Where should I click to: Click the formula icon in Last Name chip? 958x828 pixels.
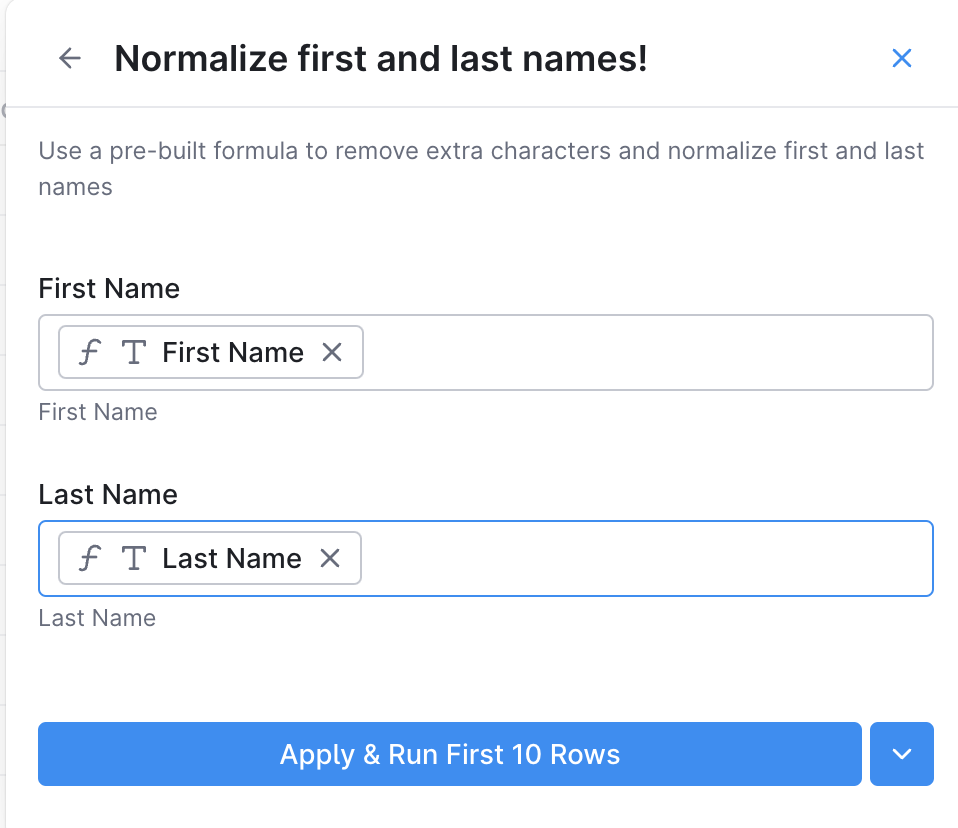coord(90,558)
